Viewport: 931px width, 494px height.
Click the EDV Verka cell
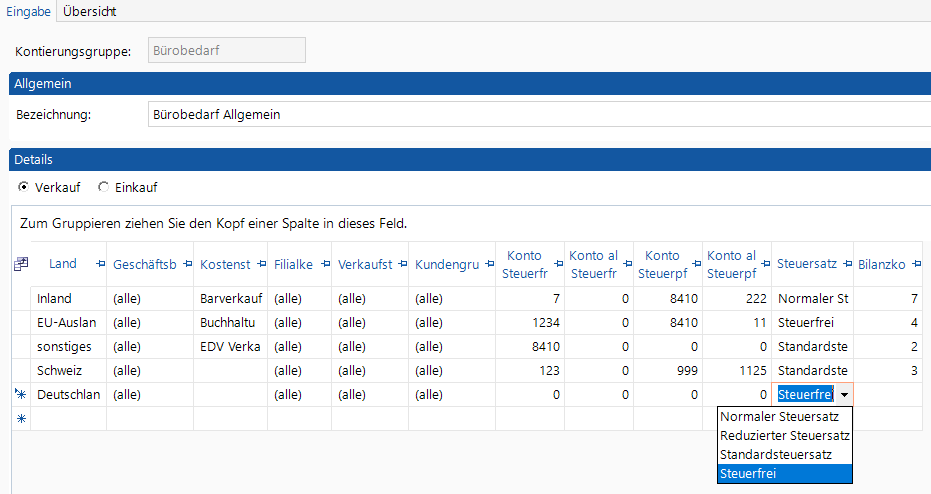pyautogui.click(x=230, y=347)
